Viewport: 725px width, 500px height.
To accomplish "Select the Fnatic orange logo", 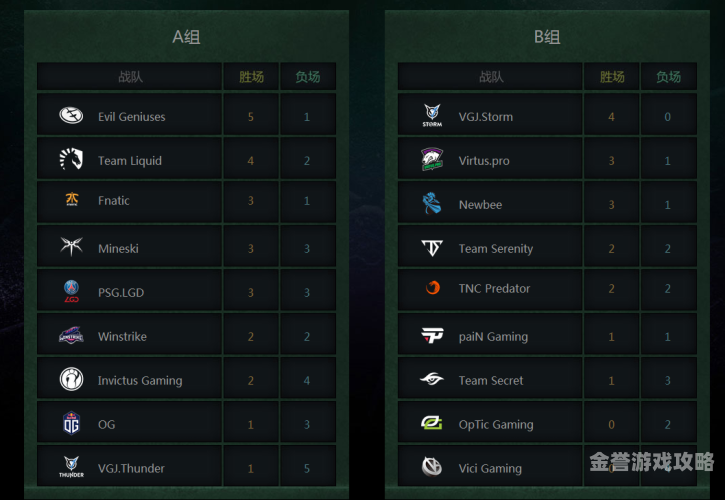I will coord(72,199).
